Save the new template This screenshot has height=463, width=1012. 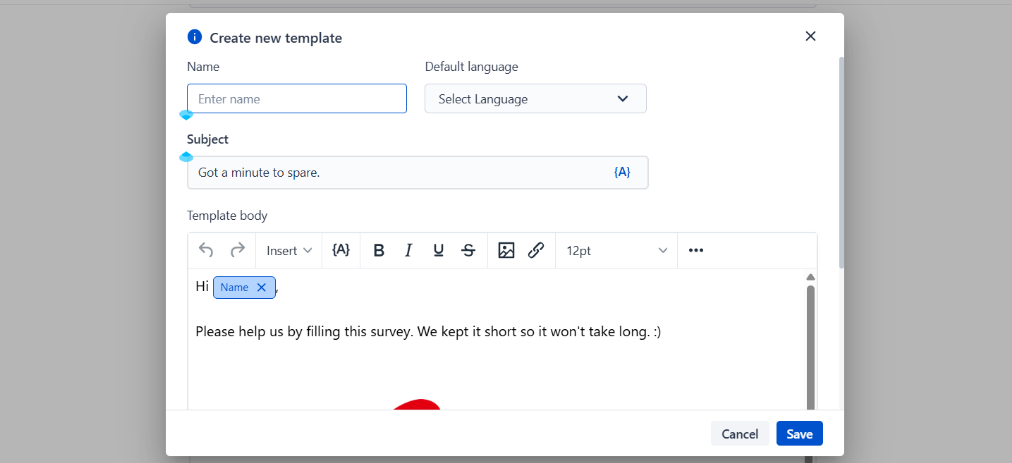799,434
